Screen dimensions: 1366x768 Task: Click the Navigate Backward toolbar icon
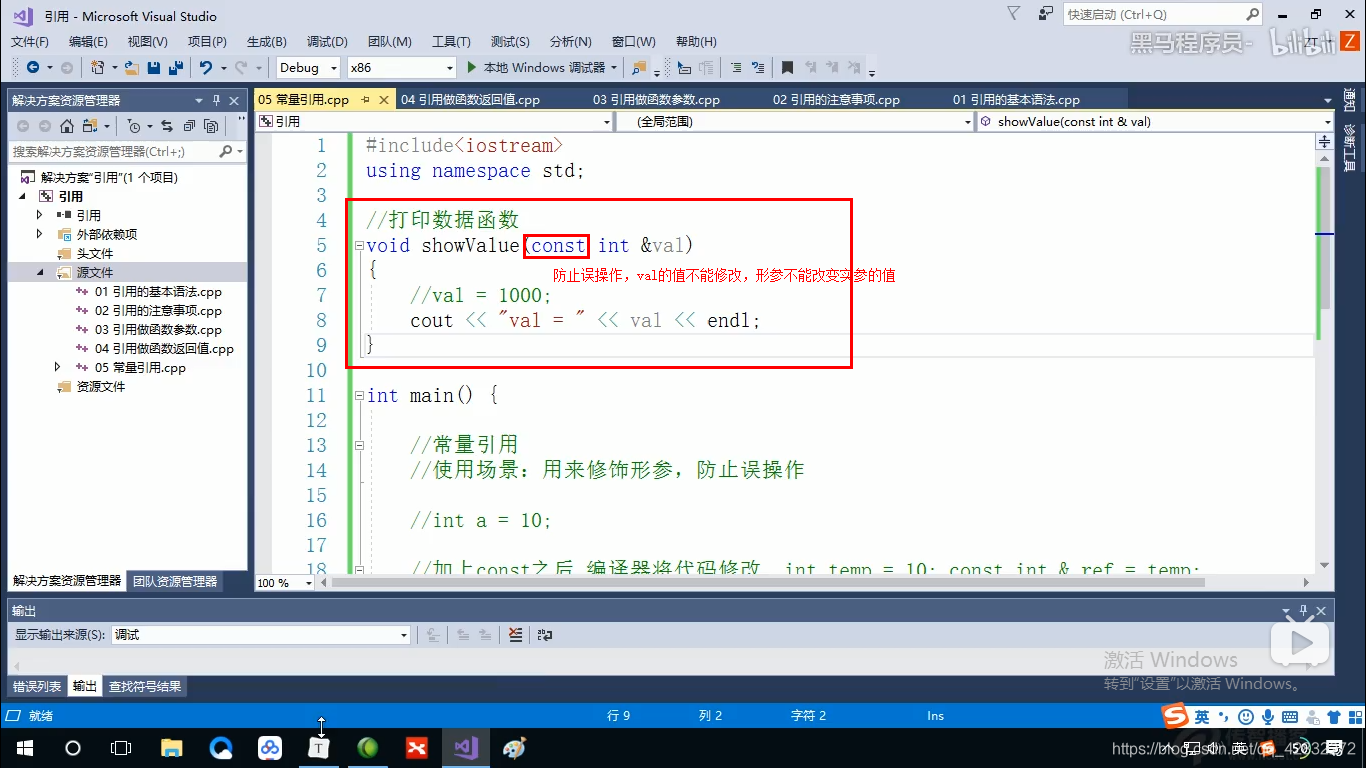pos(33,68)
